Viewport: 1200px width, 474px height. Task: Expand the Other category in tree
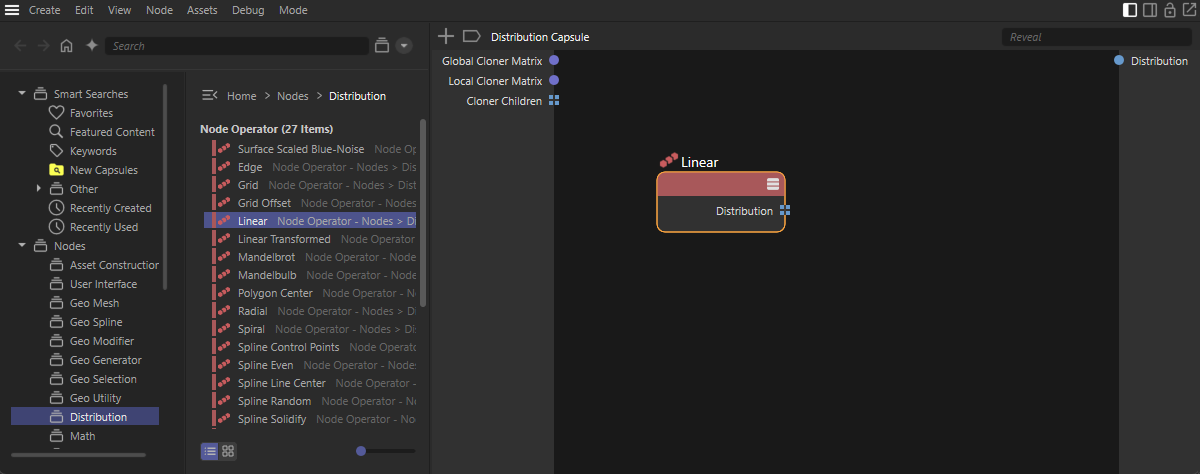point(39,189)
